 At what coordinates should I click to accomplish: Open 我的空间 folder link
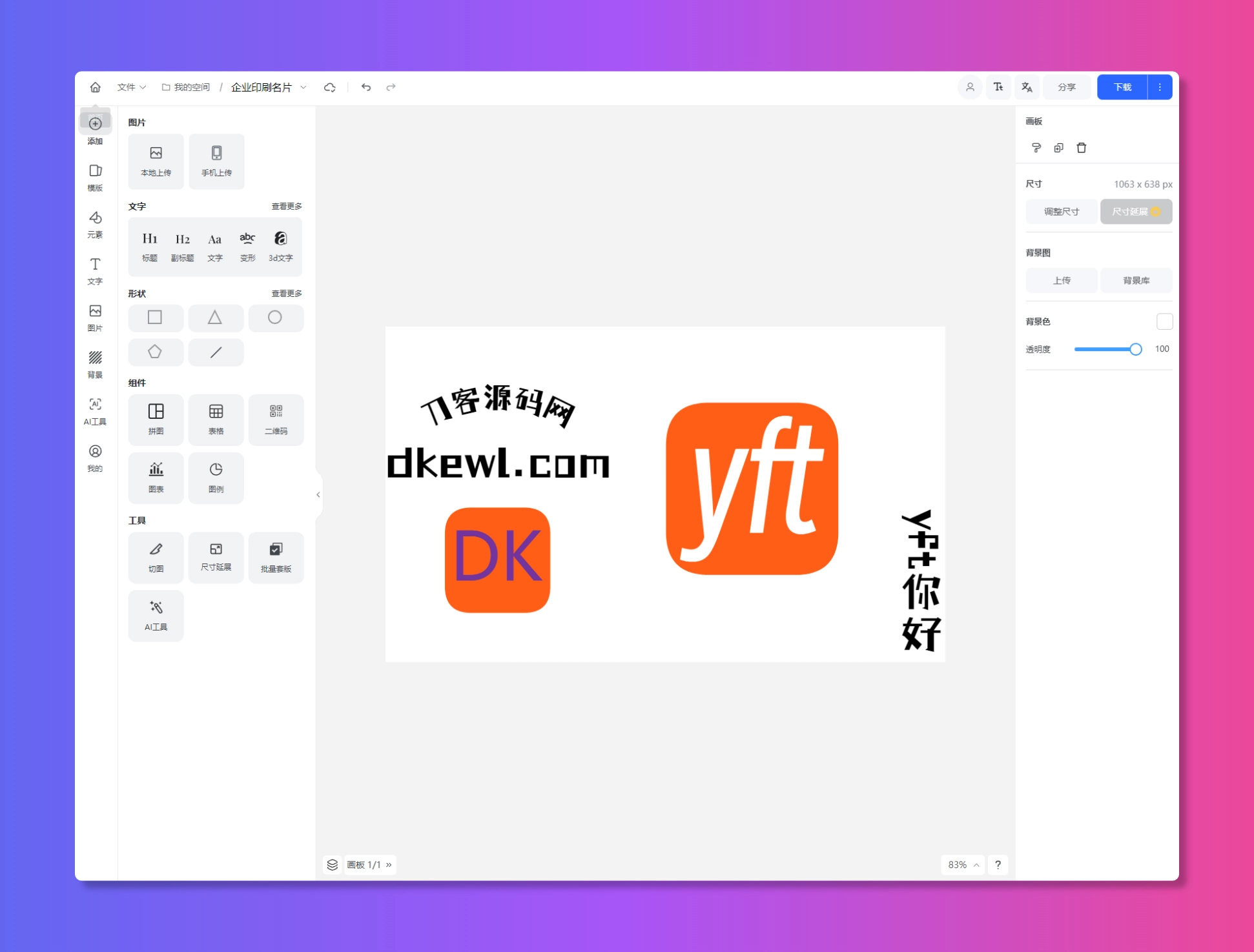[x=186, y=87]
